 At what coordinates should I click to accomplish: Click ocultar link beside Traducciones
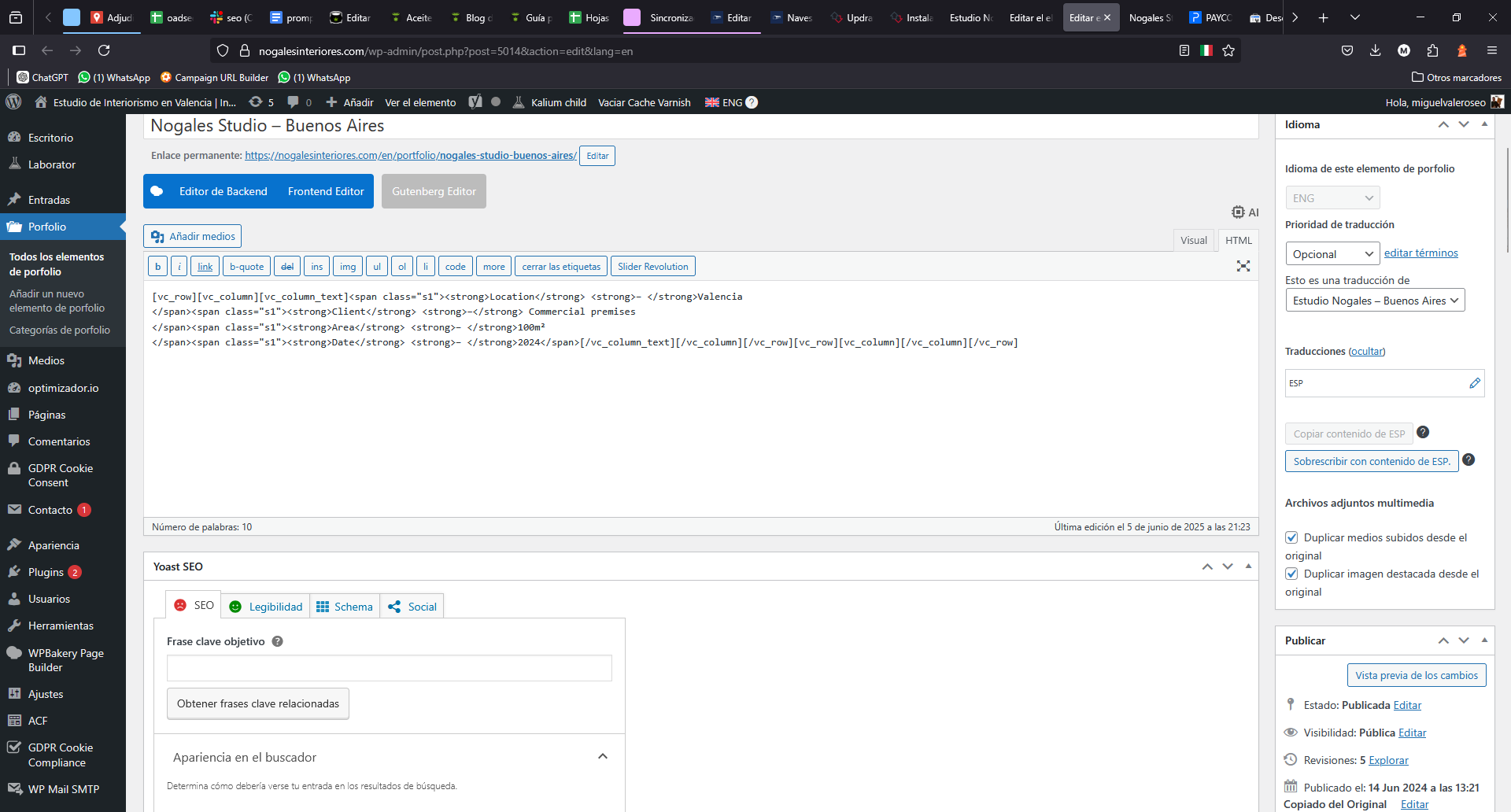tap(1367, 351)
